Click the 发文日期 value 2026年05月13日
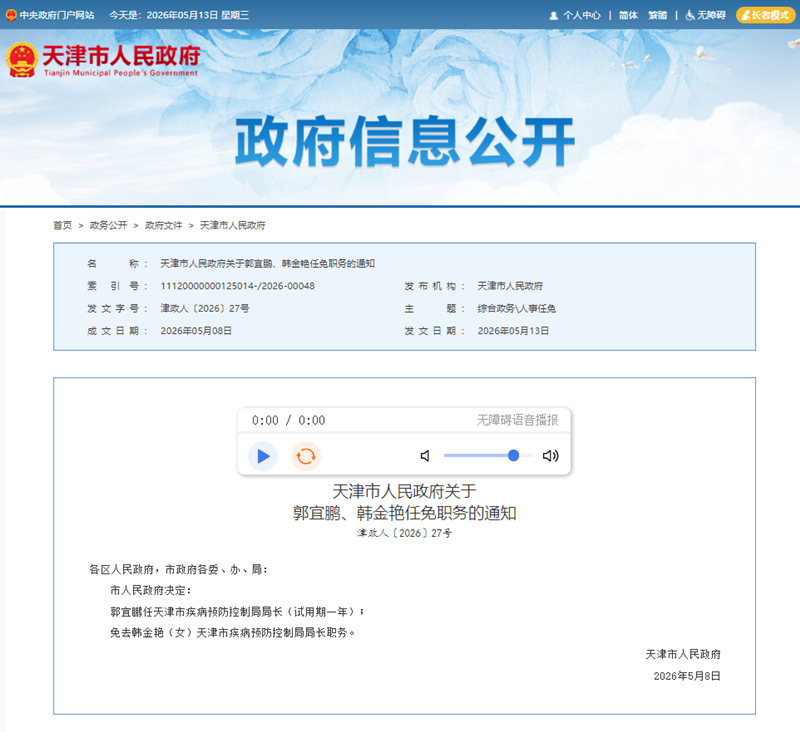The width and height of the screenshot is (800, 732). pos(513,331)
